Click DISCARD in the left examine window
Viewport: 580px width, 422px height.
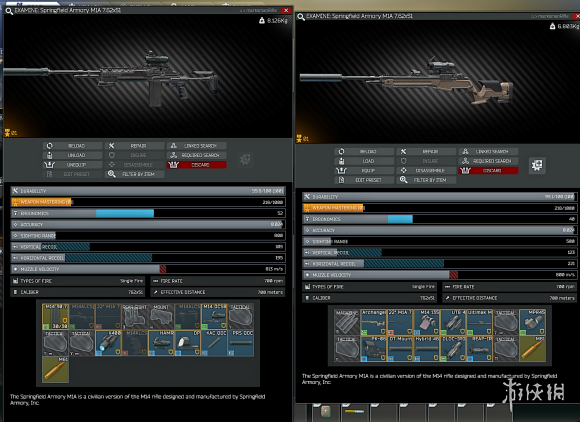point(197,165)
